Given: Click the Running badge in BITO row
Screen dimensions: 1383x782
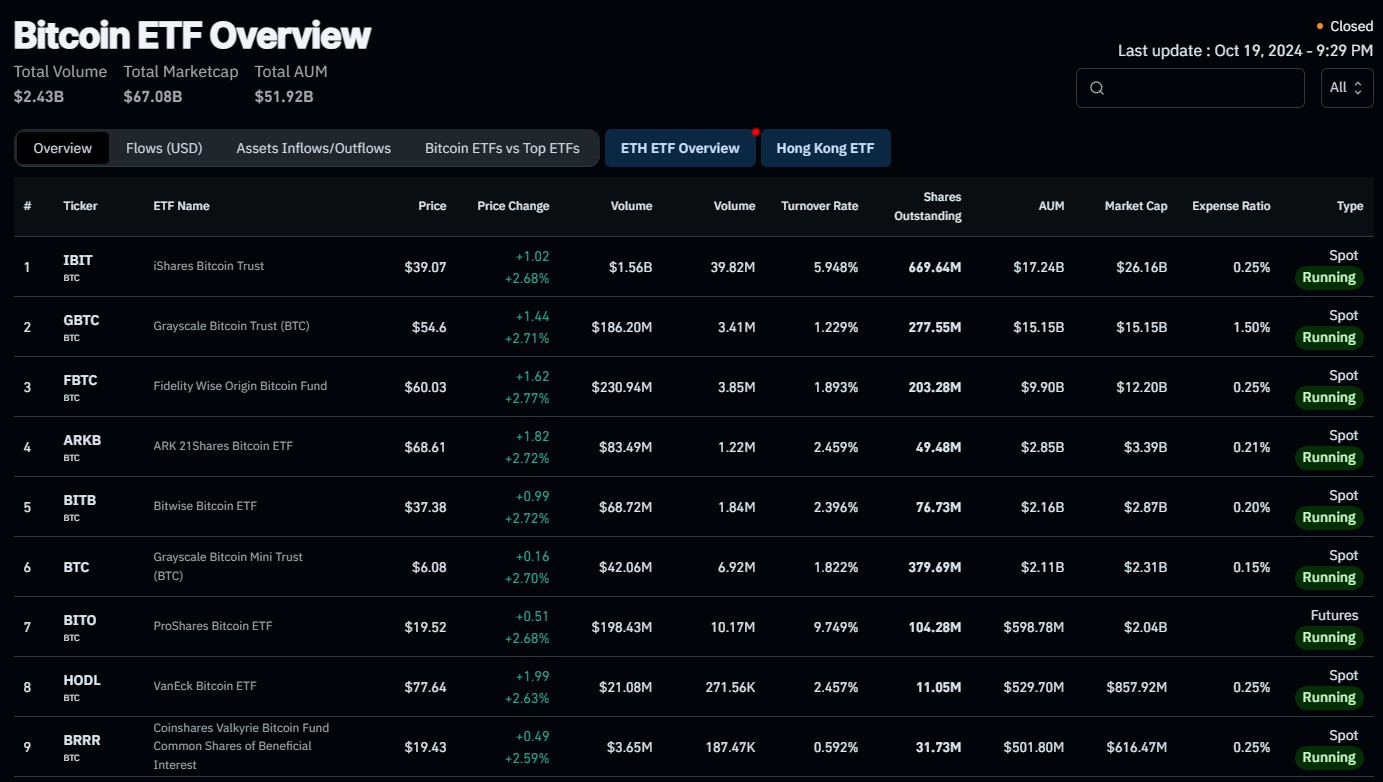Looking at the screenshot, I should pyautogui.click(x=1329, y=637).
